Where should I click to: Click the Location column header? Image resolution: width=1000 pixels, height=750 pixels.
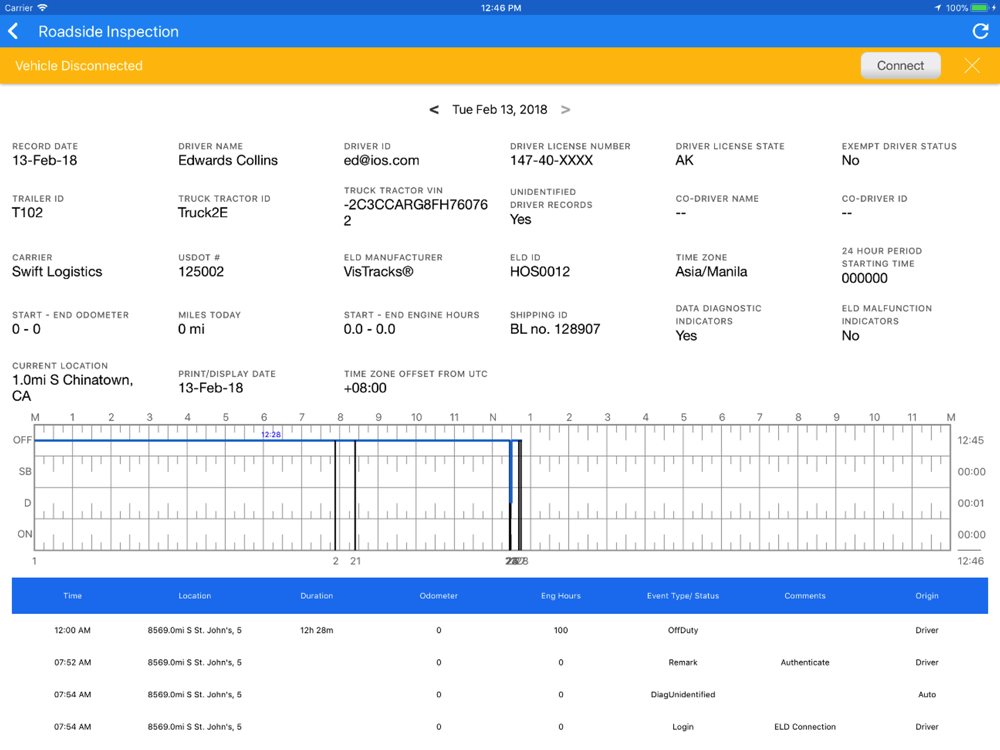tap(195, 596)
